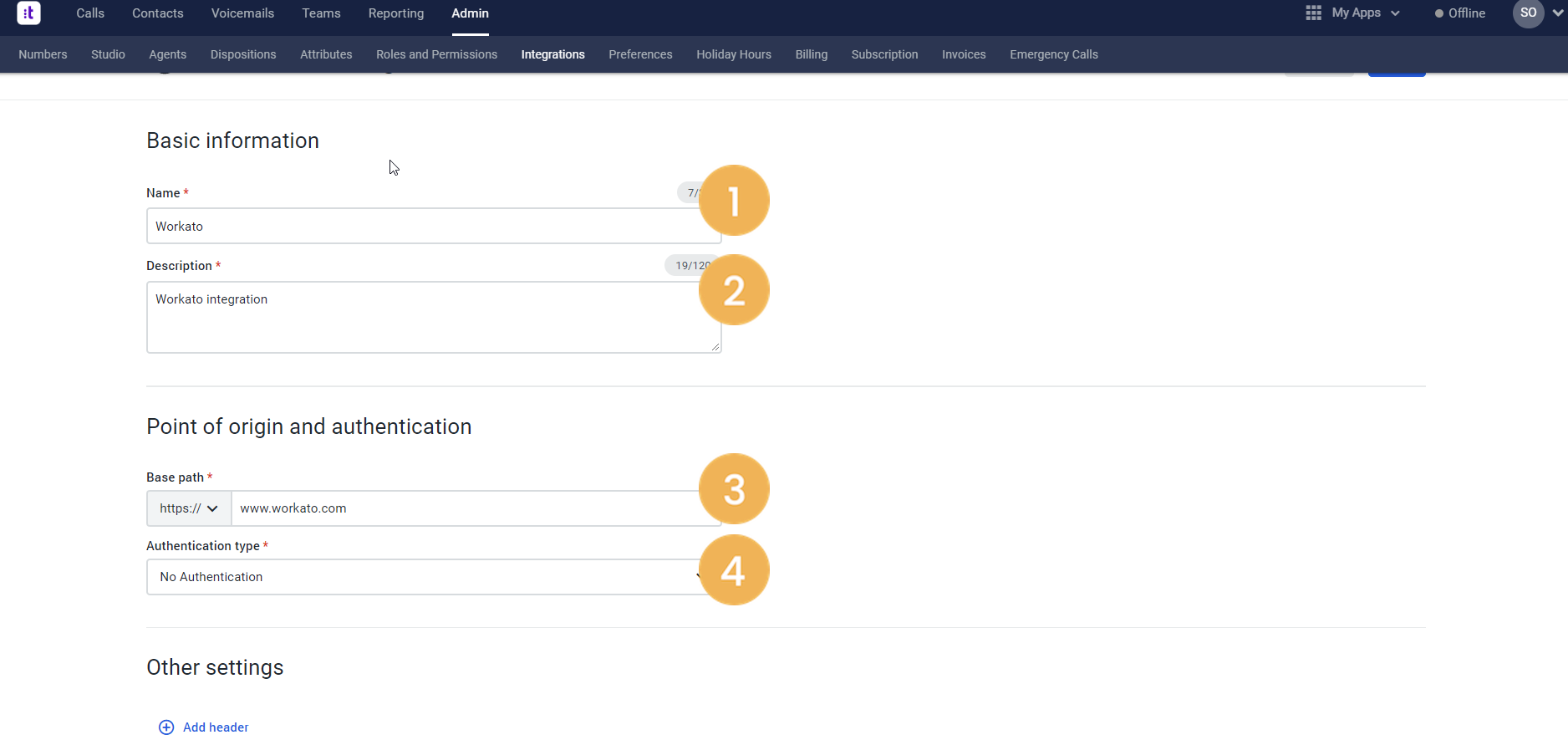Go to Emergency Calls section
Screen dimensions: 1568x740
1053,54
